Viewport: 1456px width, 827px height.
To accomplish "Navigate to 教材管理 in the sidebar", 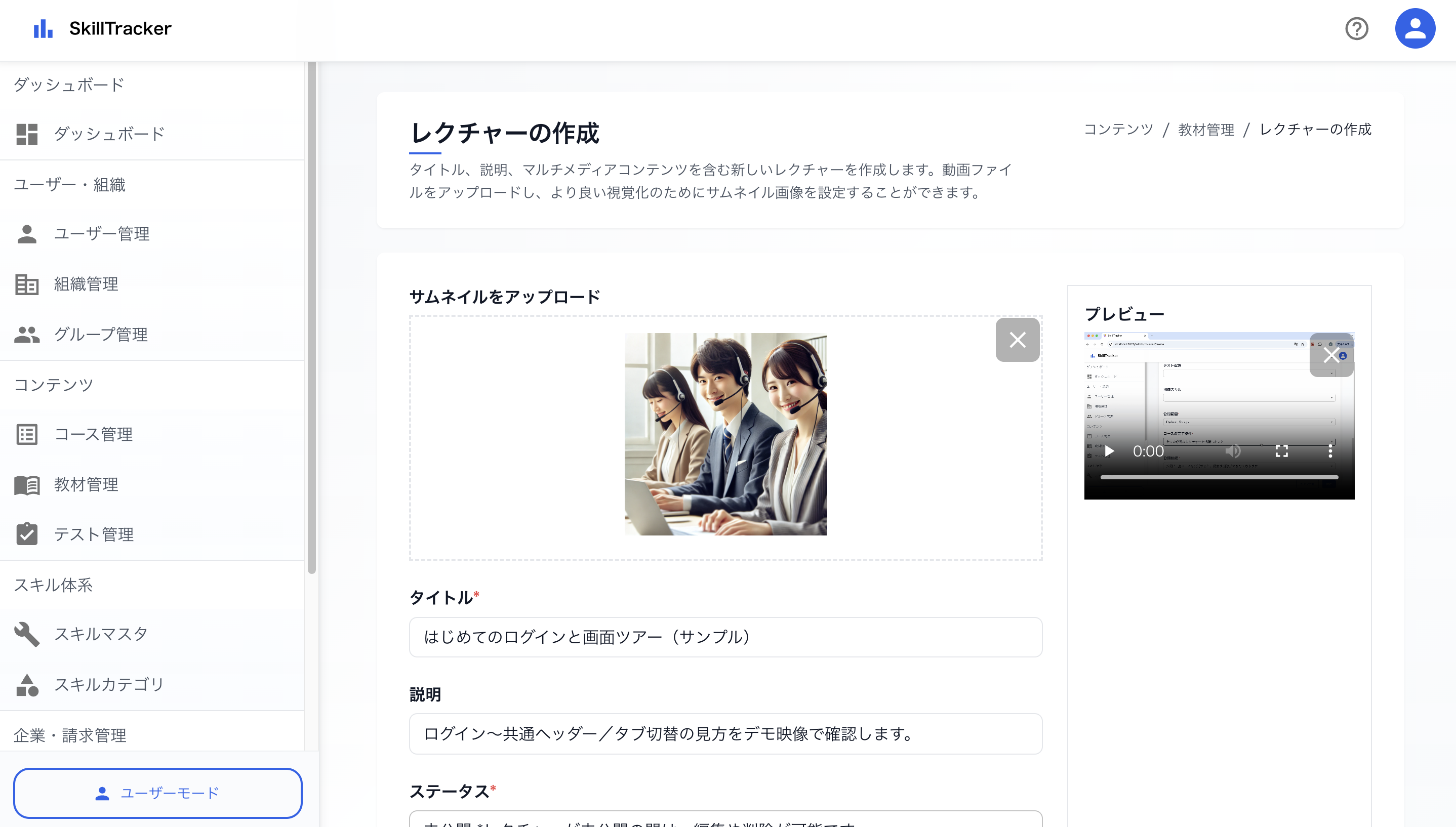I will tap(86, 484).
